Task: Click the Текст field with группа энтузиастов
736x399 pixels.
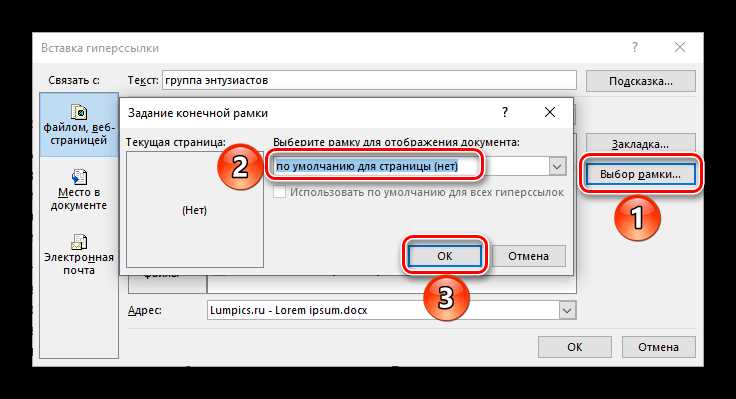Action: pyautogui.click(x=369, y=80)
